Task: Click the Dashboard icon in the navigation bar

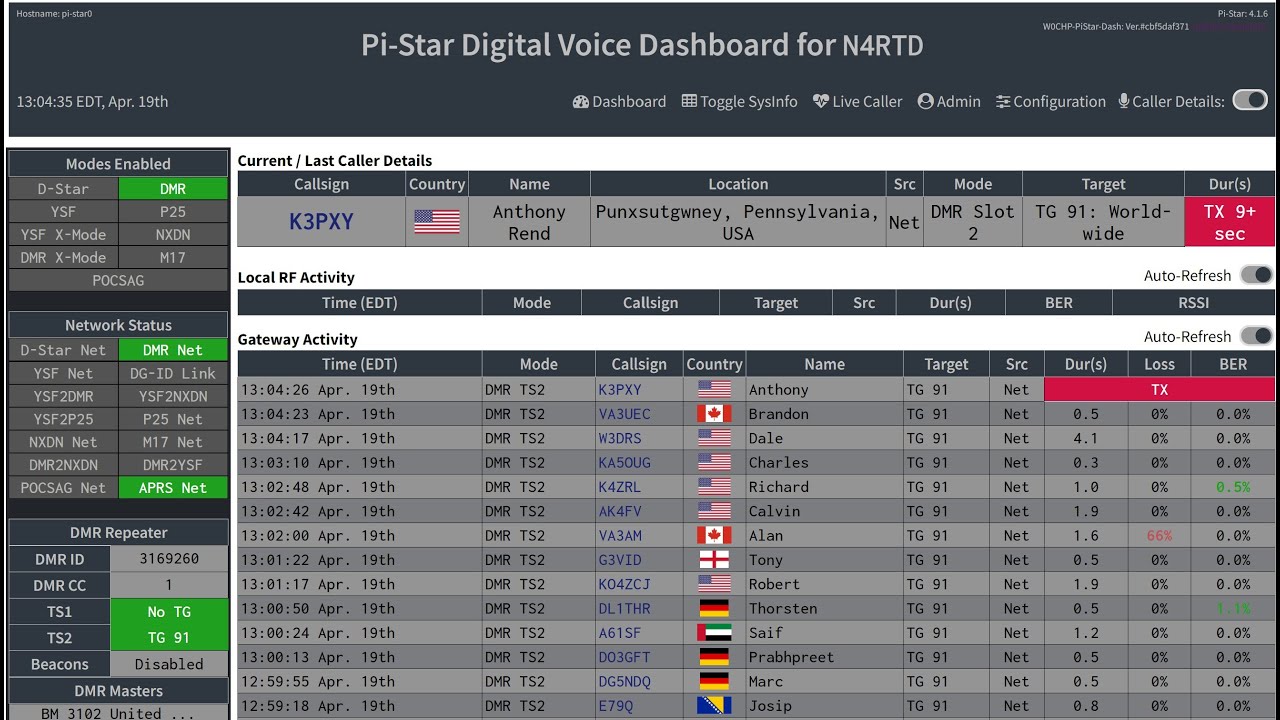Action: (580, 101)
